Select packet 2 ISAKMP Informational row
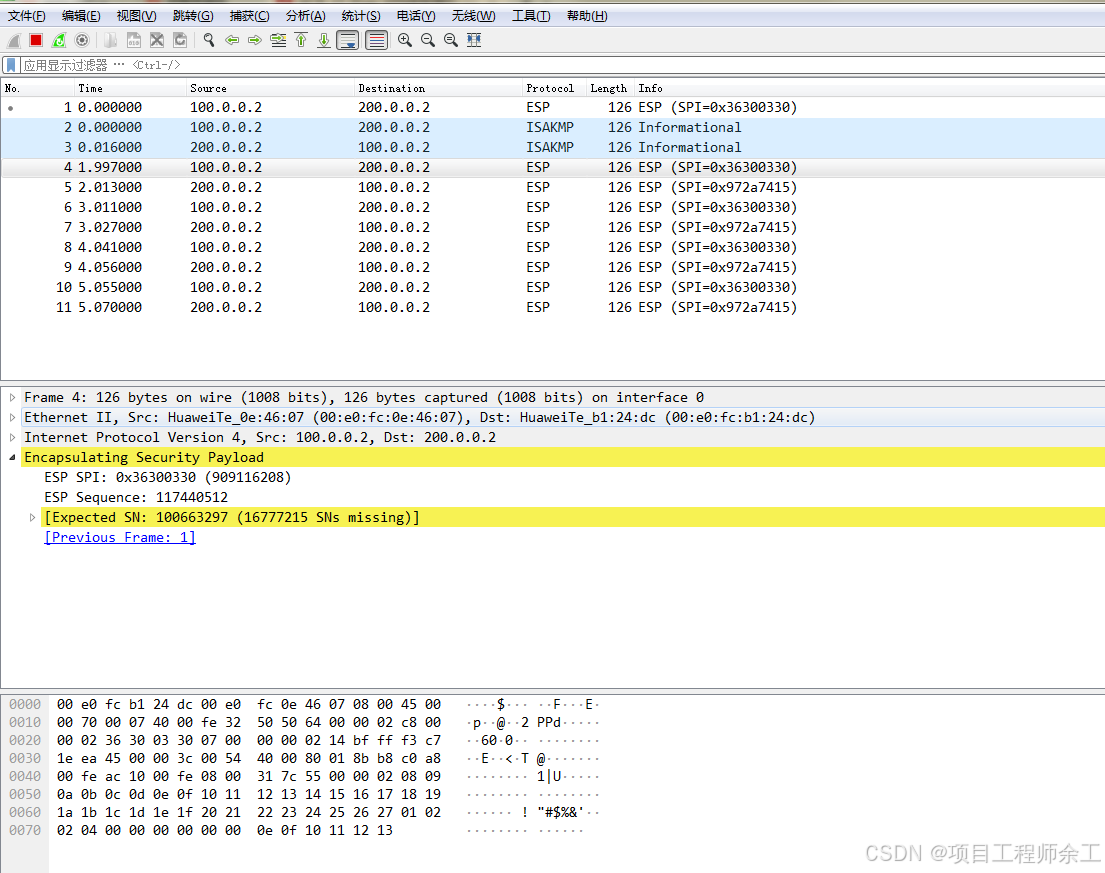 [x=552, y=127]
